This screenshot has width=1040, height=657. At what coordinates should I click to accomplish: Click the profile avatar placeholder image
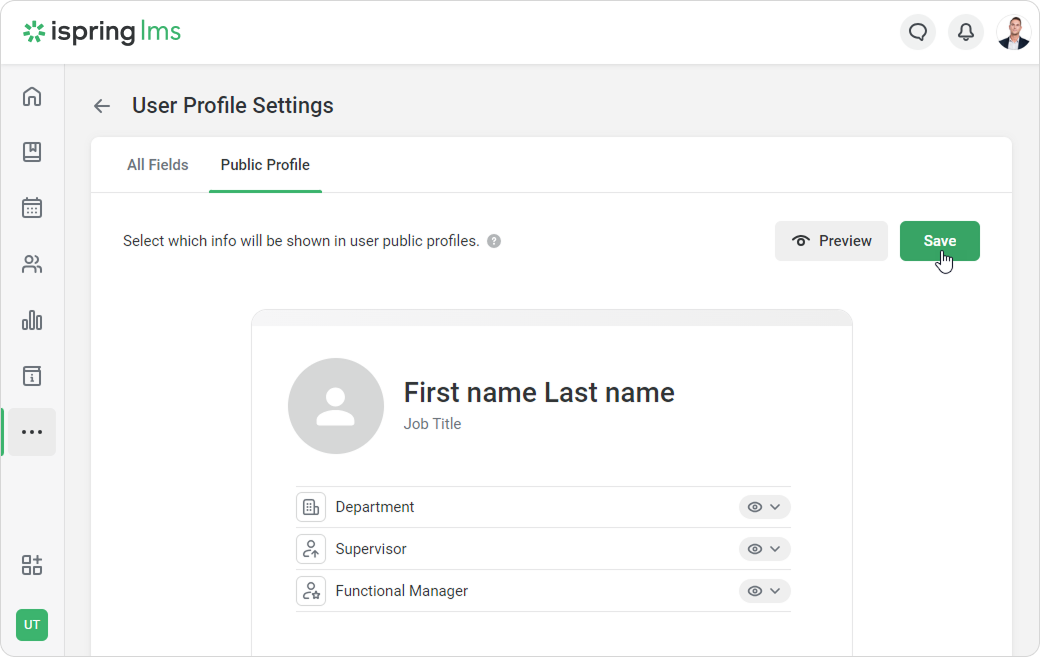coord(336,406)
